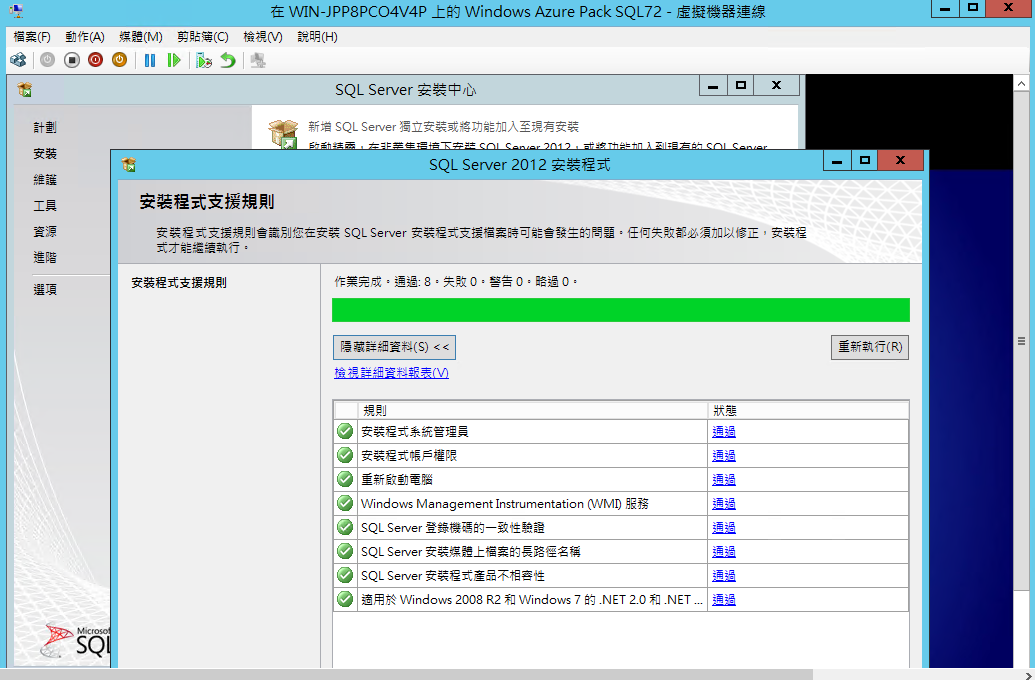This screenshot has height=680, width=1035.
Task: Click the green check for 產品不相容性 rule
Action: tap(345, 576)
